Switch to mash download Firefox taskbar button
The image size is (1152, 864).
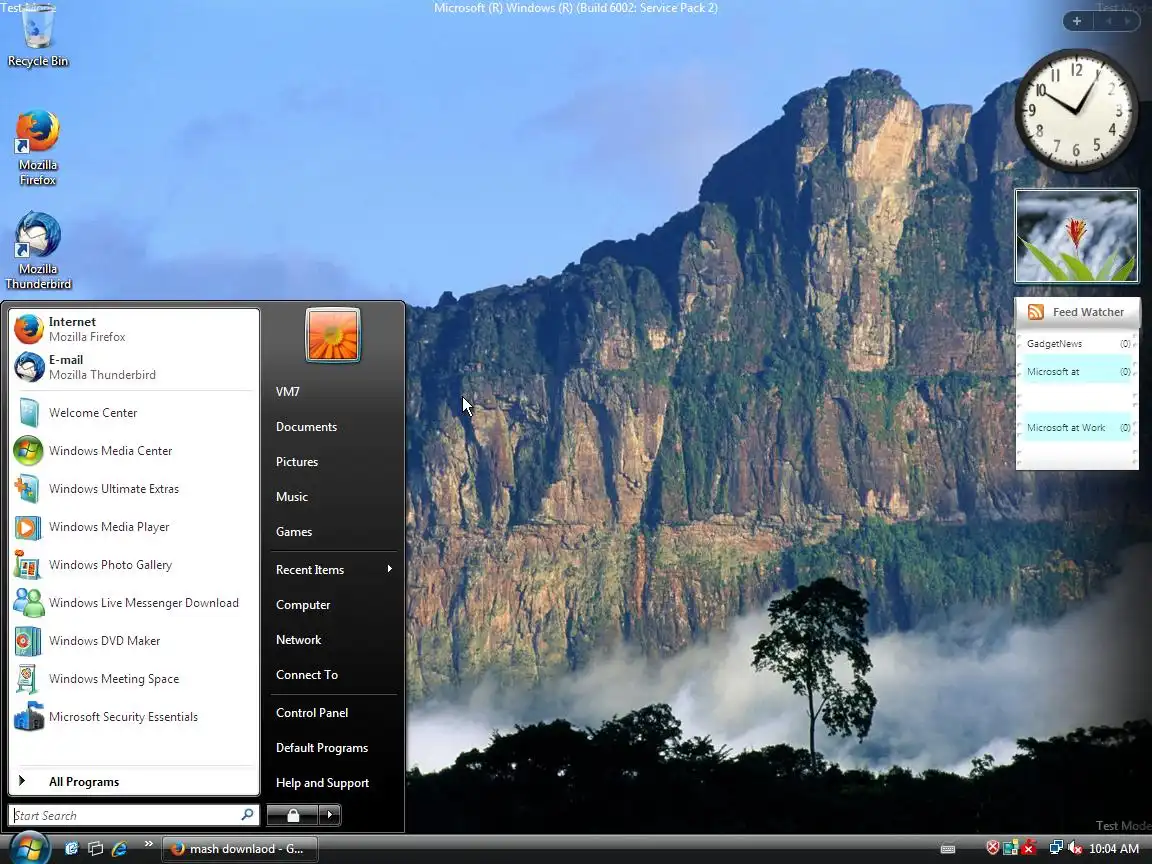point(240,849)
